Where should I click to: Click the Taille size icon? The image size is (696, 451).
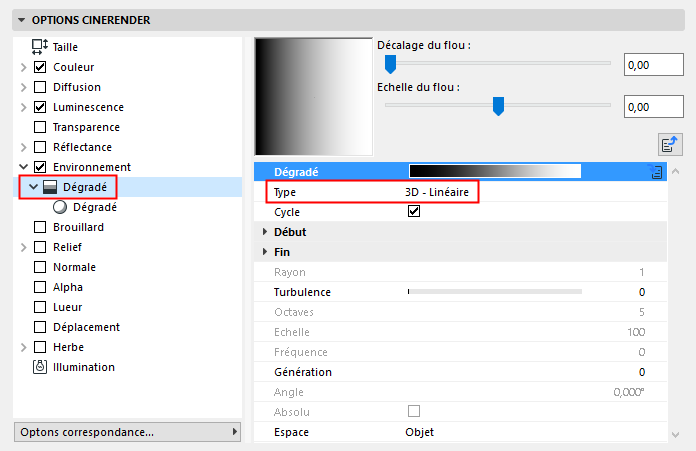(40, 46)
